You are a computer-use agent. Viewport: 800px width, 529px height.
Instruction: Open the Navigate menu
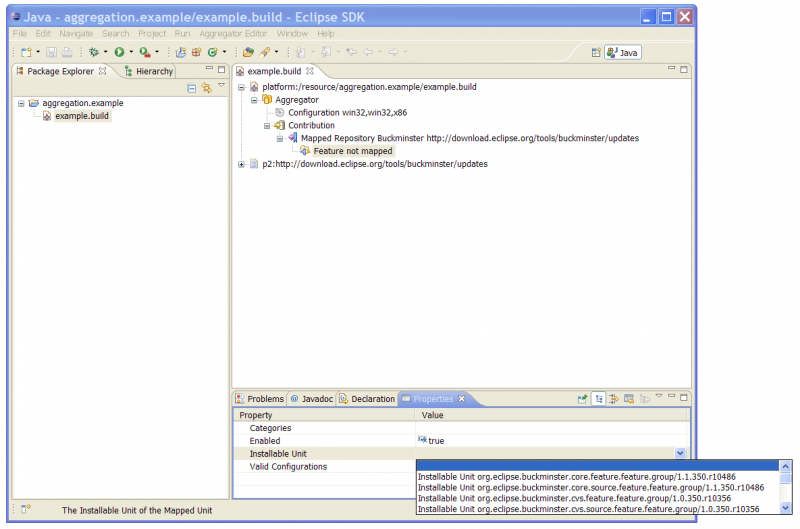(x=76, y=34)
